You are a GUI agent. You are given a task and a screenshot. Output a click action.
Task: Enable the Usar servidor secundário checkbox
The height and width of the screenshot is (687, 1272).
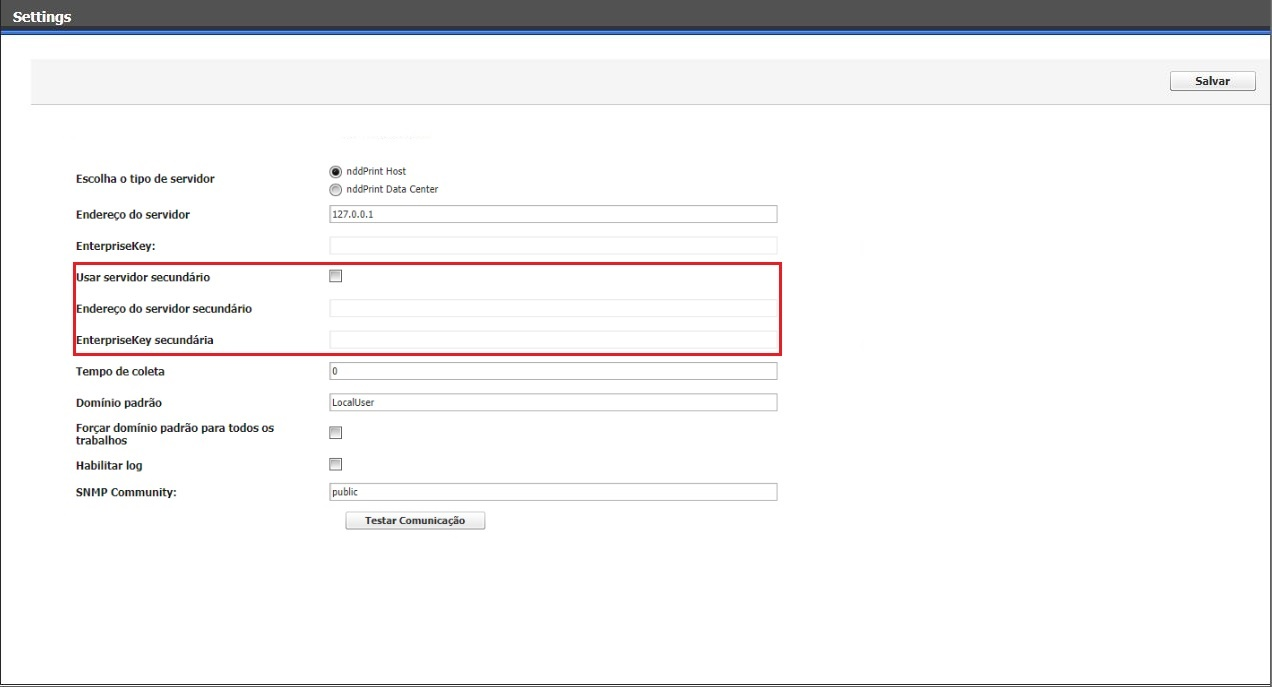[x=336, y=276]
